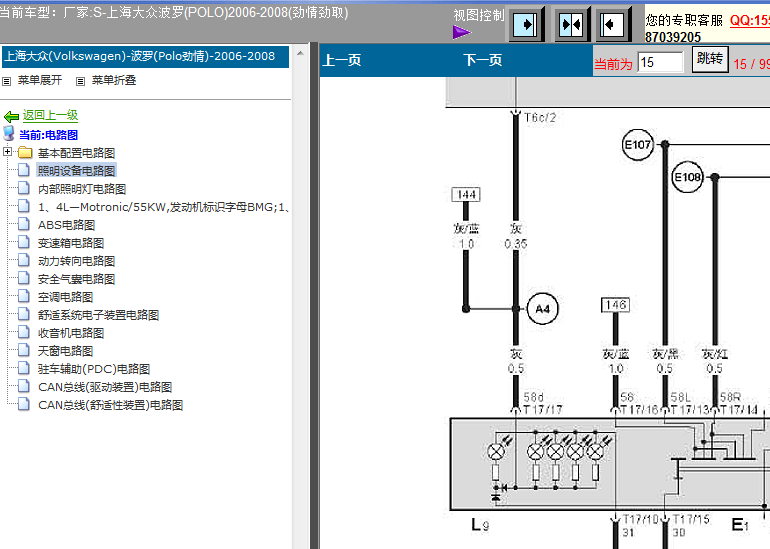Click the center-split view control icon
Viewport: 770px width, 549px height.
[x=571, y=24]
